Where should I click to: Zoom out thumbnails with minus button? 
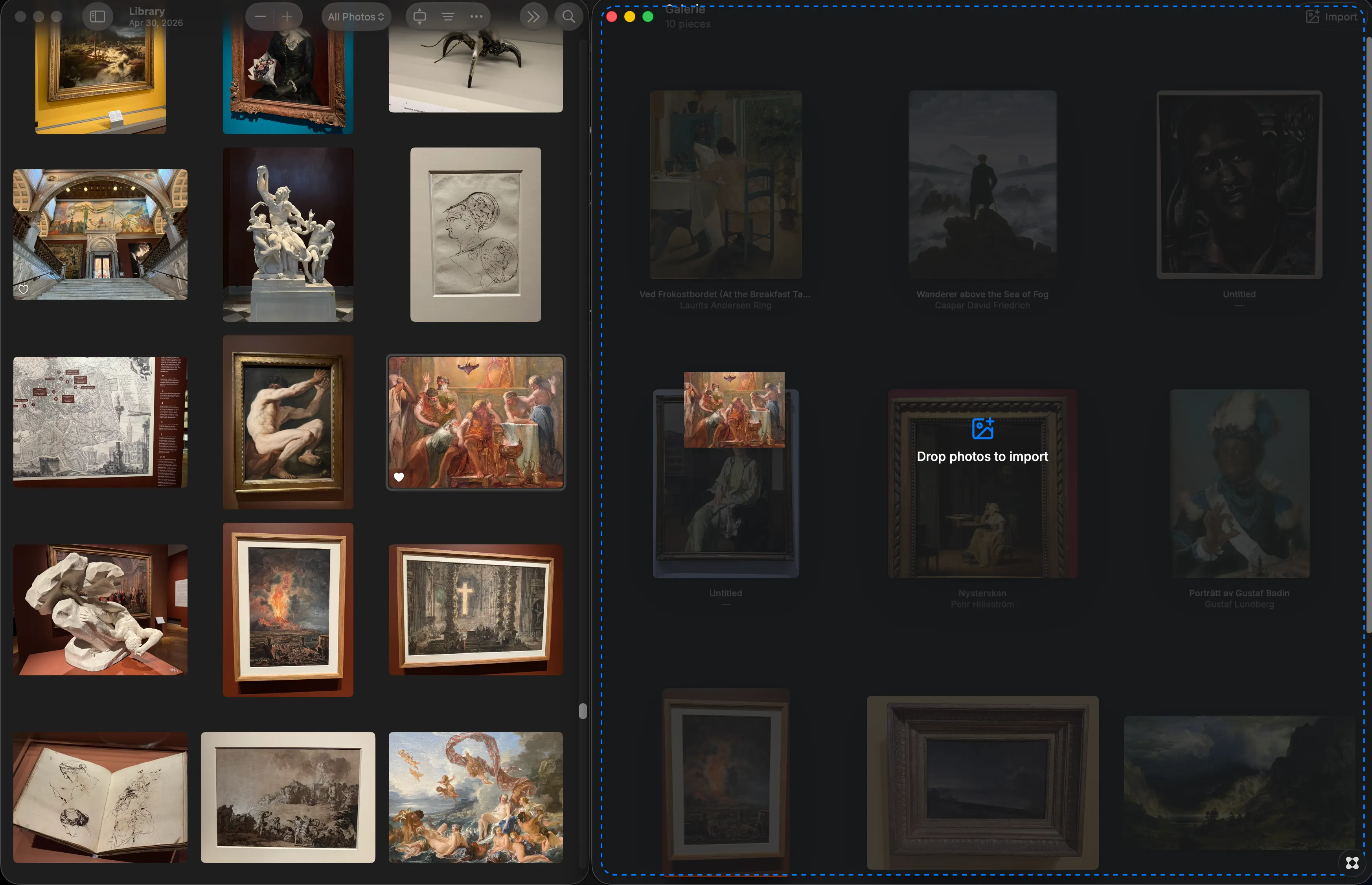pos(260,17)
